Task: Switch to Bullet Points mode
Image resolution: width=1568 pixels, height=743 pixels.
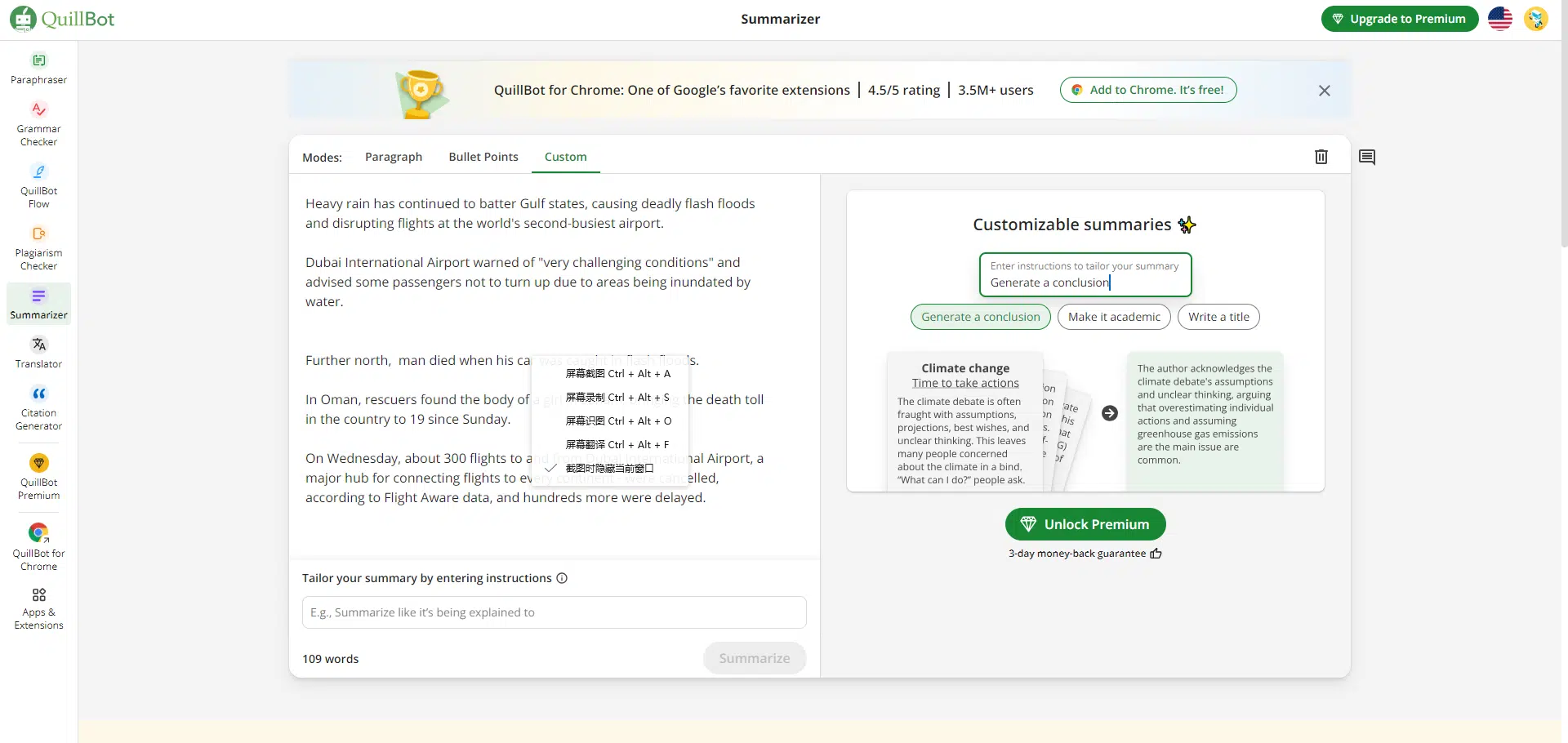Action: tap(483, 157)
